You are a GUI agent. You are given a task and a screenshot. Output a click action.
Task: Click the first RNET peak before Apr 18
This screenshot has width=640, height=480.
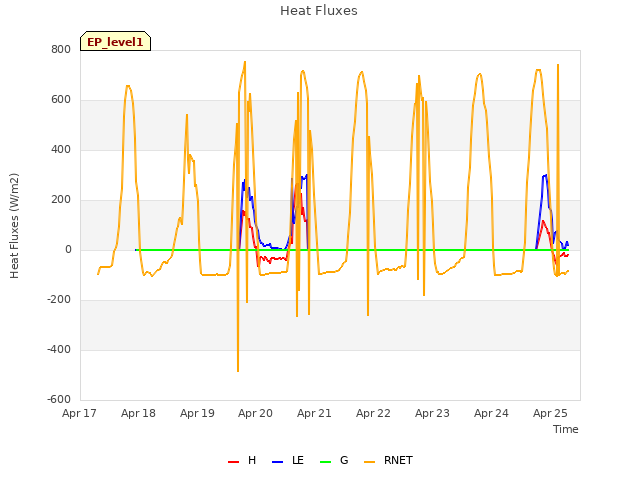tap(128, 86)
